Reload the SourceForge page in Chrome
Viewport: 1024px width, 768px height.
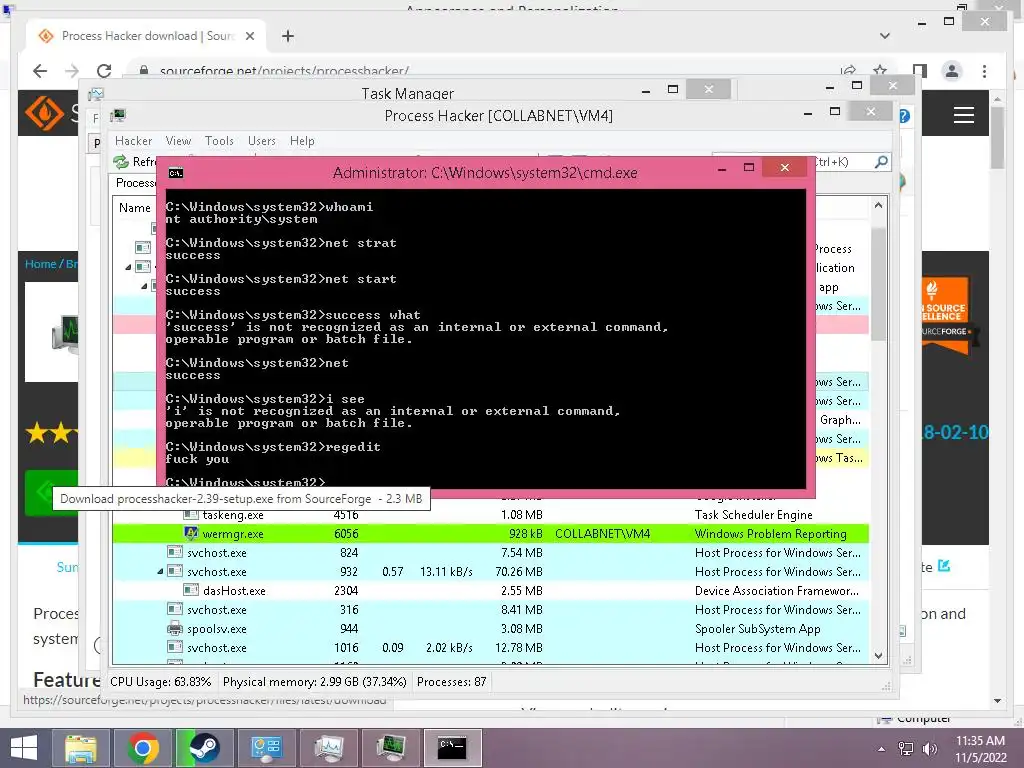(x=104, y=71)
